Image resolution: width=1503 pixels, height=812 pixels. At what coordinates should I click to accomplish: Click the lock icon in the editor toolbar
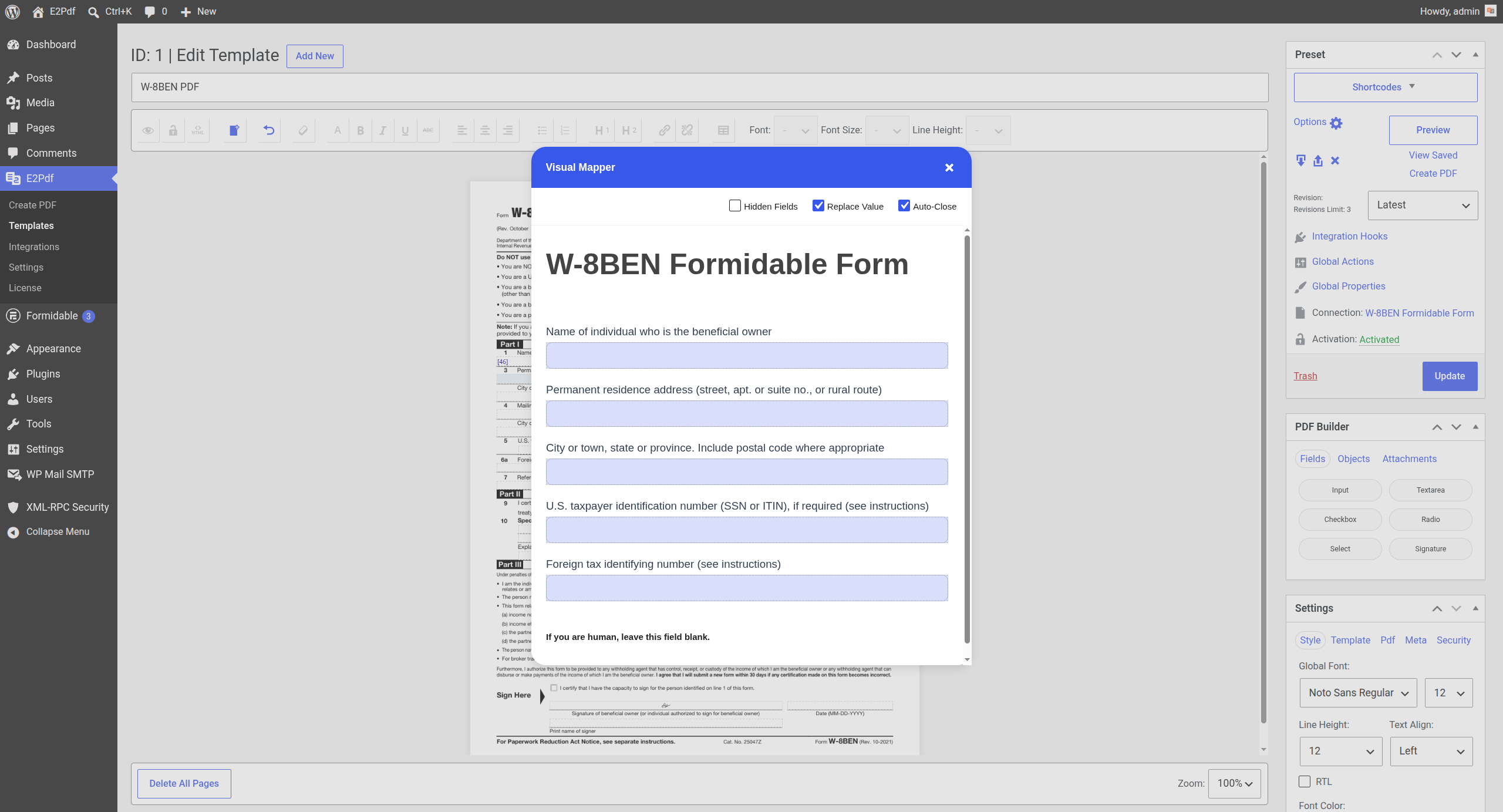173,130
